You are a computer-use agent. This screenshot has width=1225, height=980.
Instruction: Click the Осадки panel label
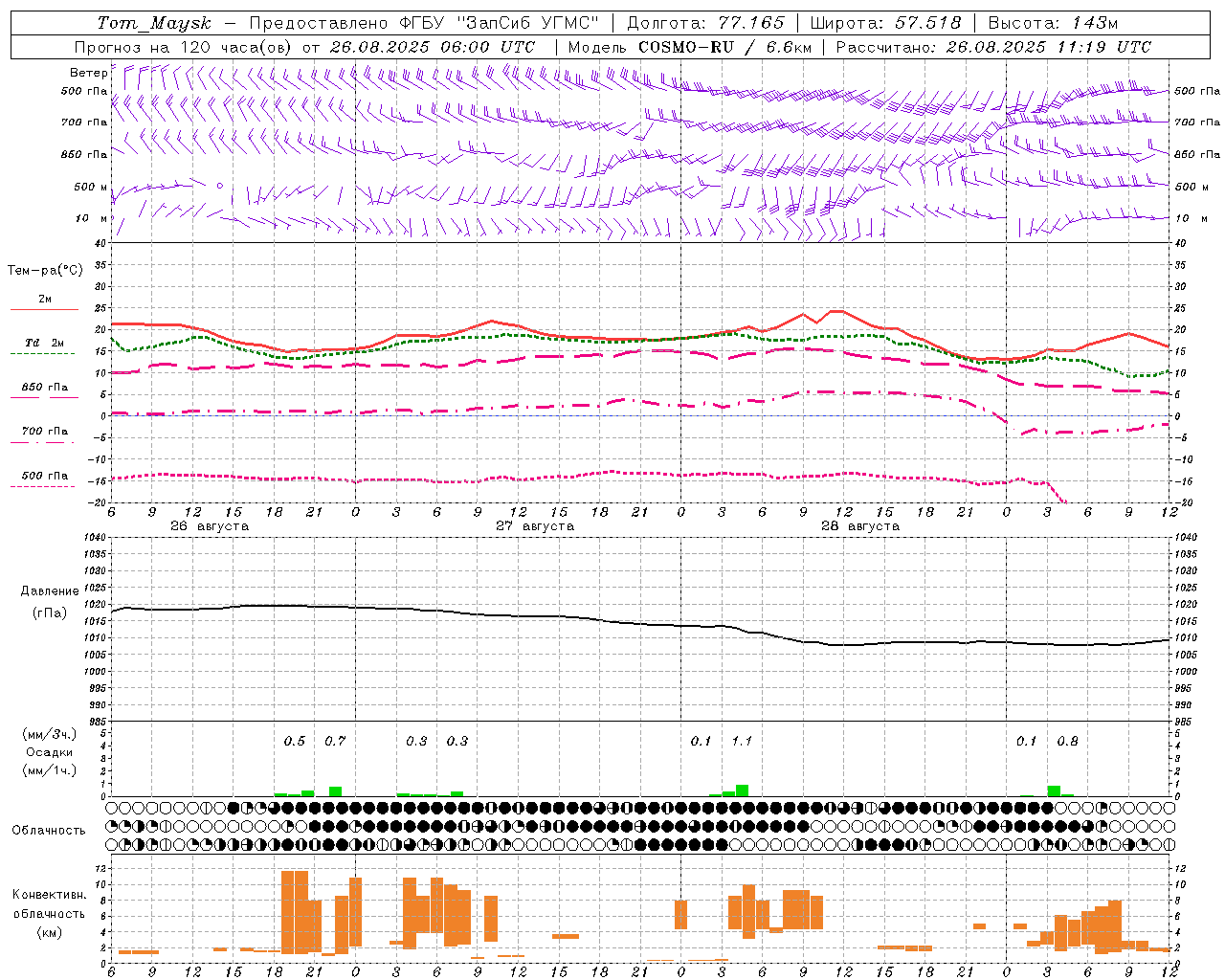tap(50, 752)
